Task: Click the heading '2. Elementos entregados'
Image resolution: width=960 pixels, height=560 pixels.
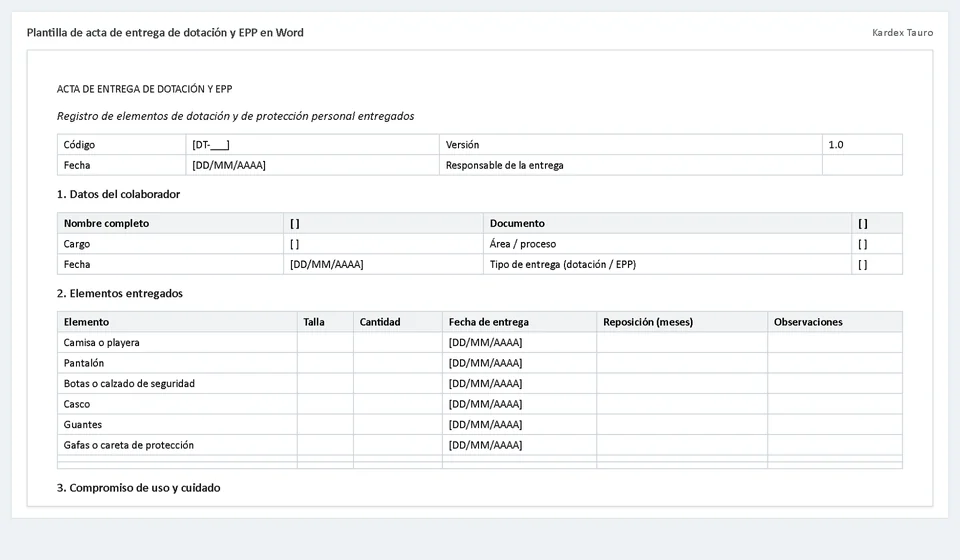Action: [119, 293]
